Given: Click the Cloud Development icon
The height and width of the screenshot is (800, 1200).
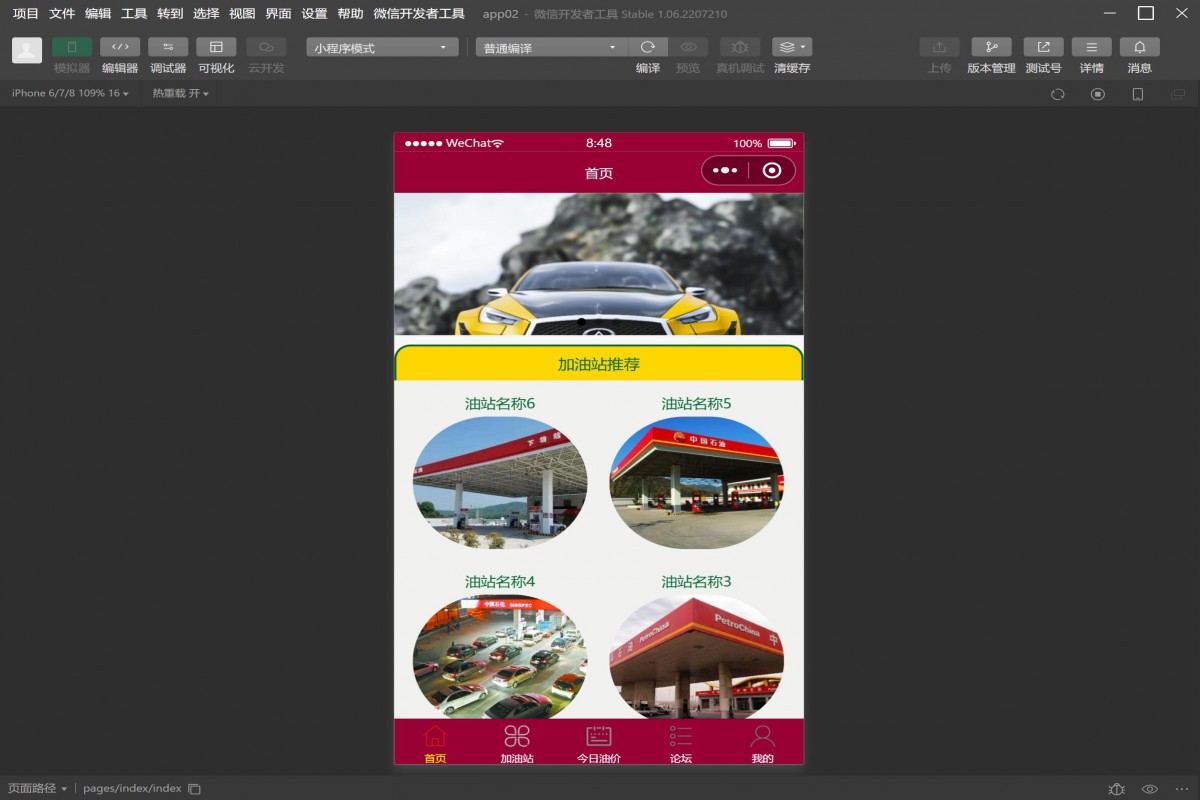Looking at the screenshot, I should pos(266,47).
